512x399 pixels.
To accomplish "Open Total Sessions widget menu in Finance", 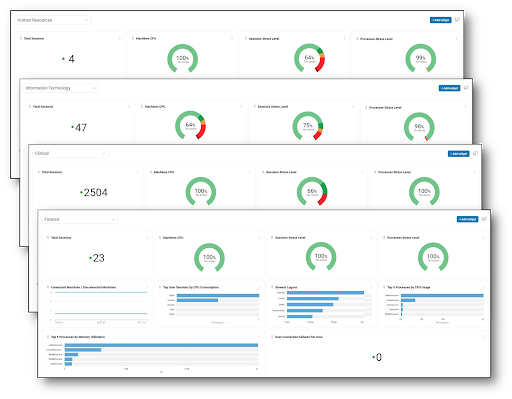I will (x=147, y=238).
